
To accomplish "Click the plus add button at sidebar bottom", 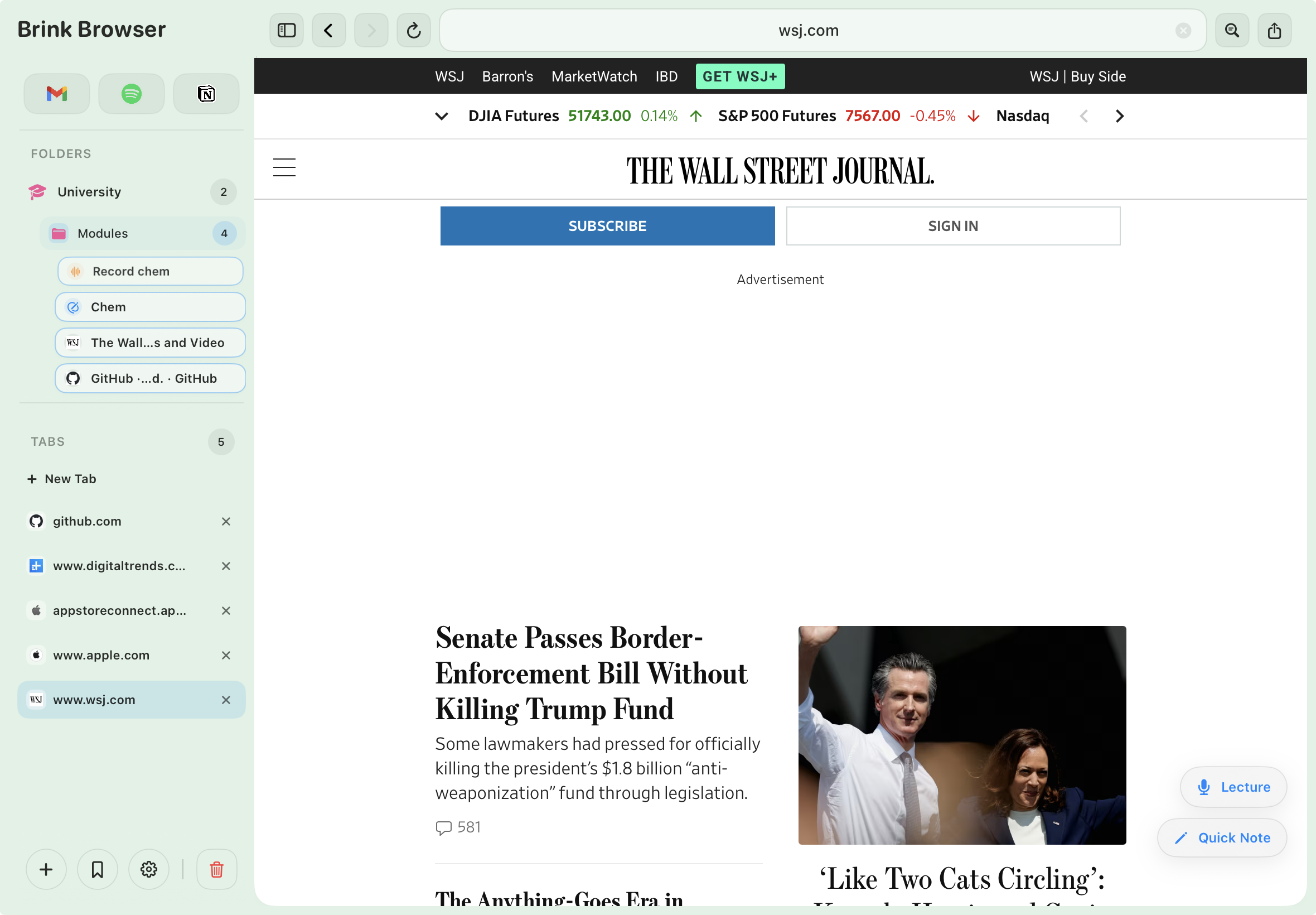I will click(x=46, y=869).
